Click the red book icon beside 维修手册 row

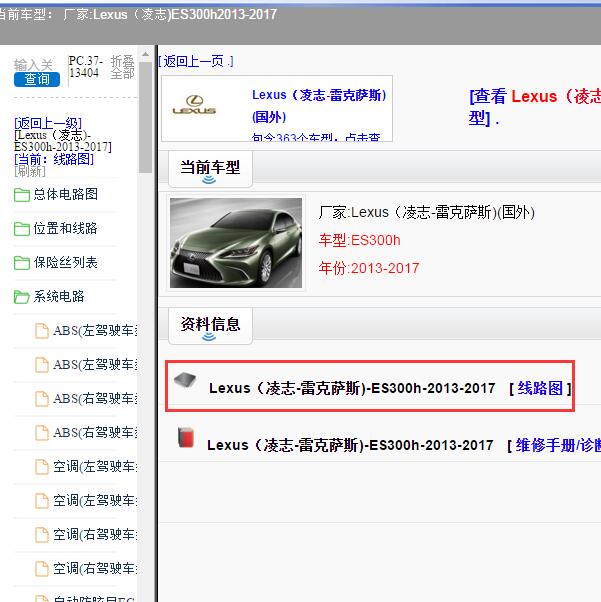pos(186,437)
